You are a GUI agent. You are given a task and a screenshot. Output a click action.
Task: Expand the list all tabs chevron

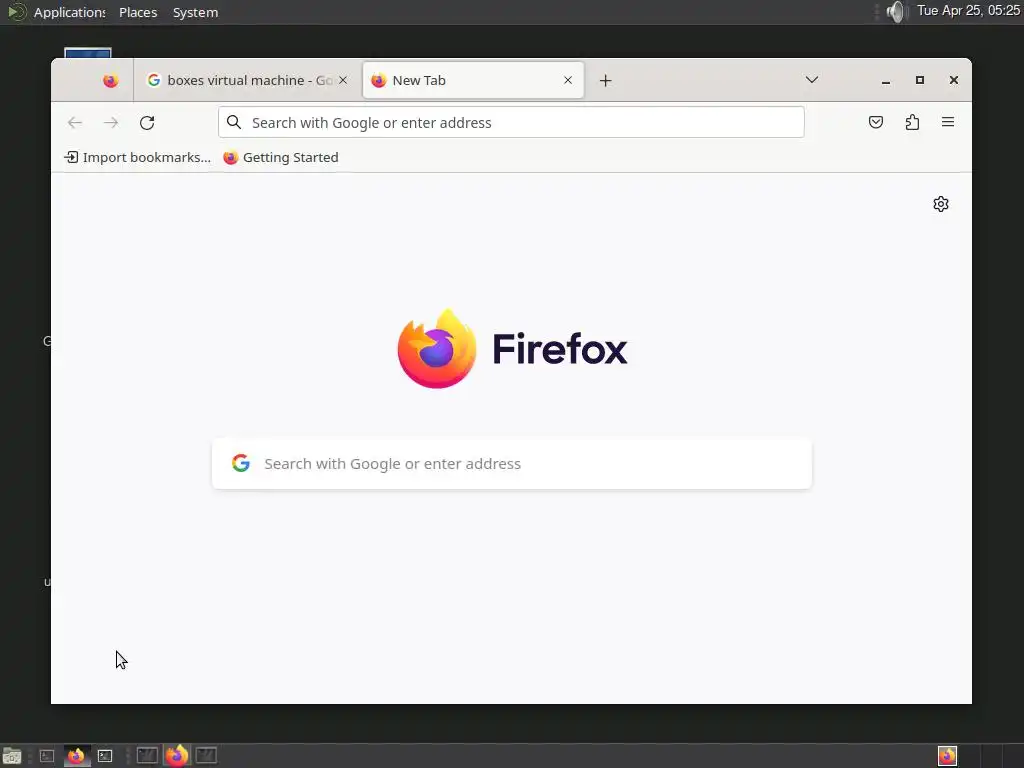(812, 80)
